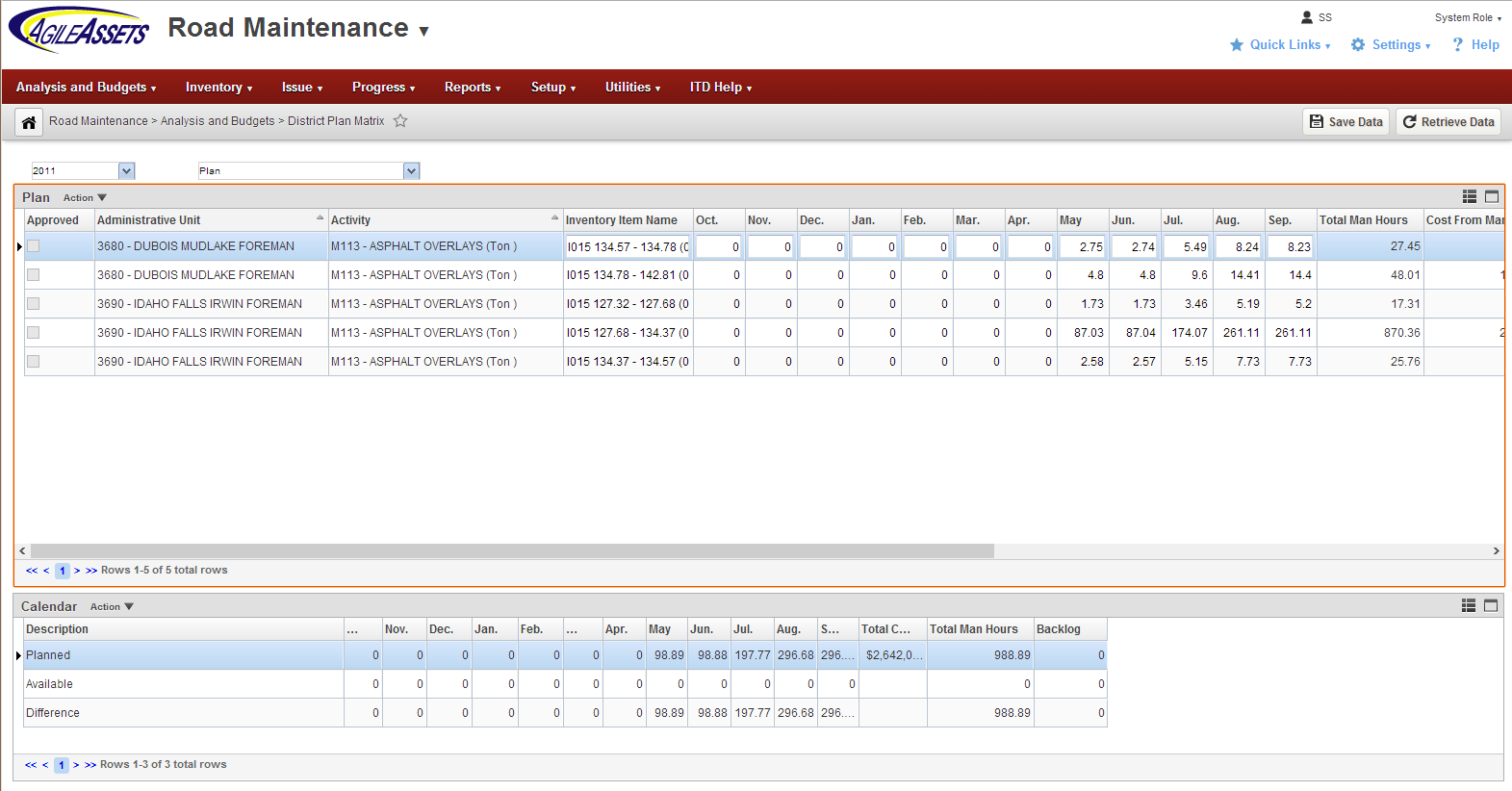1512x791 pixels.
Task: Sort by Administrative Unit column arrow
Action: pyautogui.click(x=320, y=217)
